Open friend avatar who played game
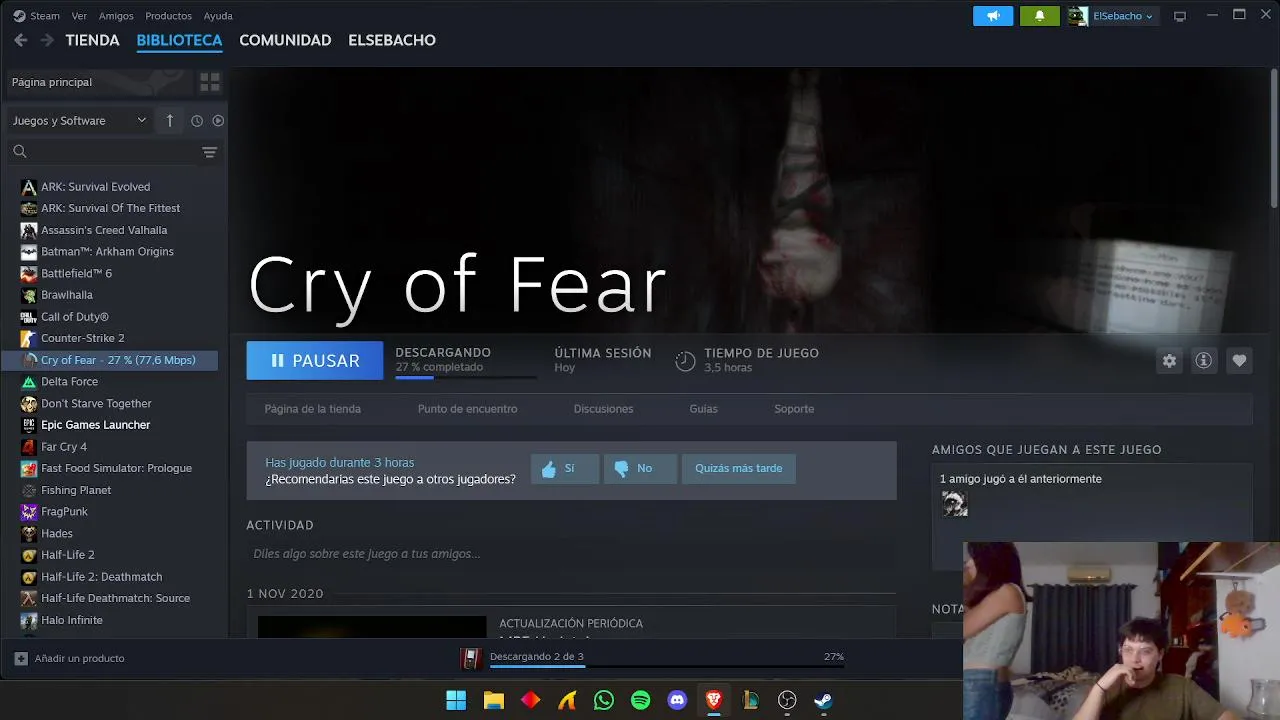Image resolution: width=1280 pixels, height=720 pixels. pos(955,504)
